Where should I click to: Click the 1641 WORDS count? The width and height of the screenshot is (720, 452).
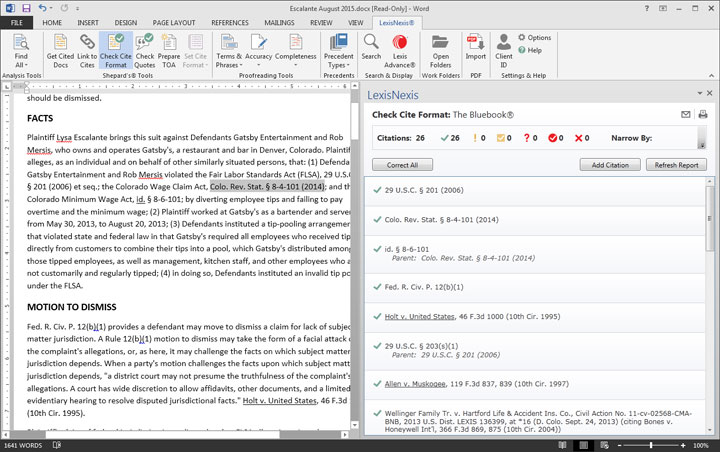point(23,445)
